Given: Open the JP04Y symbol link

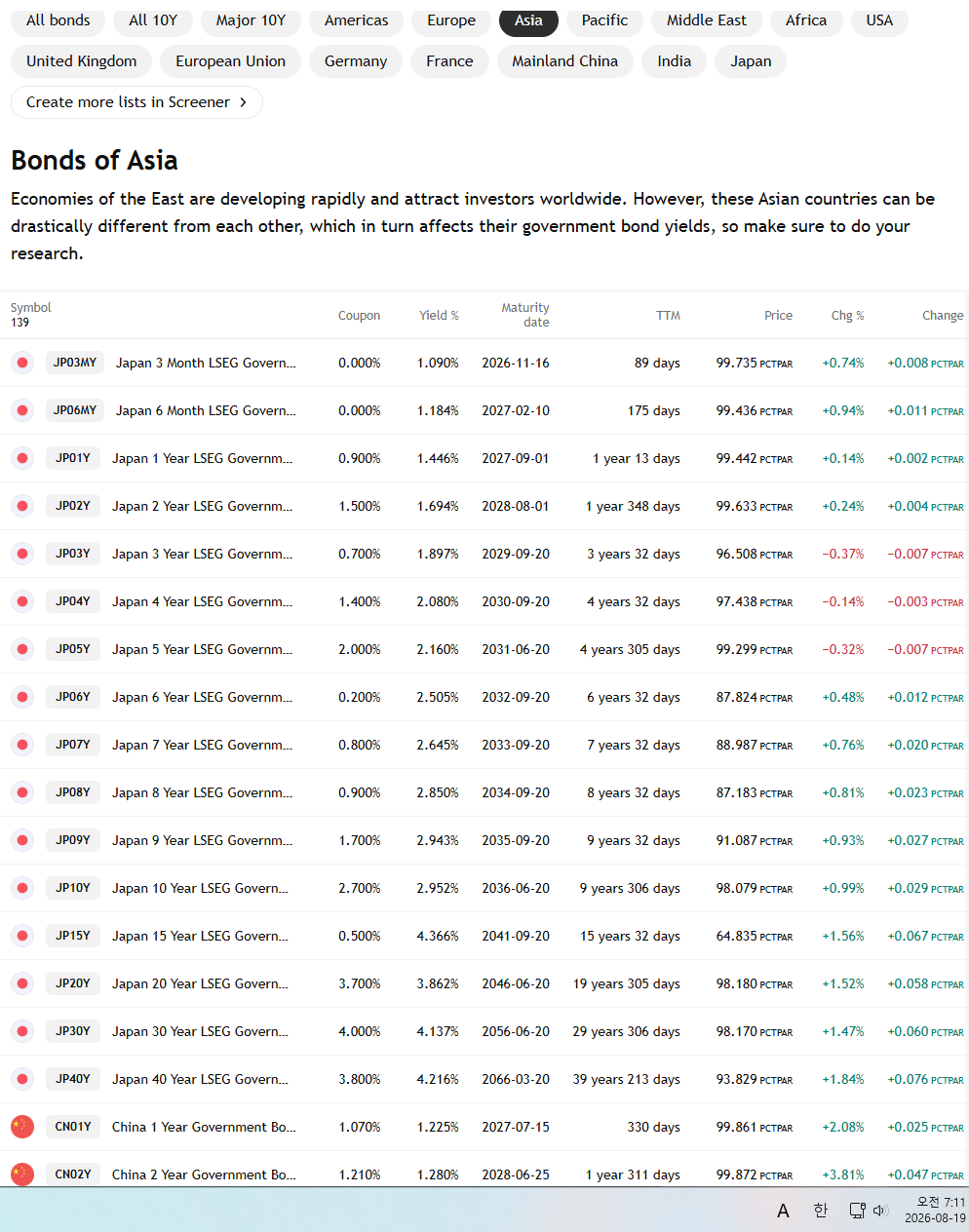Looking at the screenshot, I should (73, 601).
